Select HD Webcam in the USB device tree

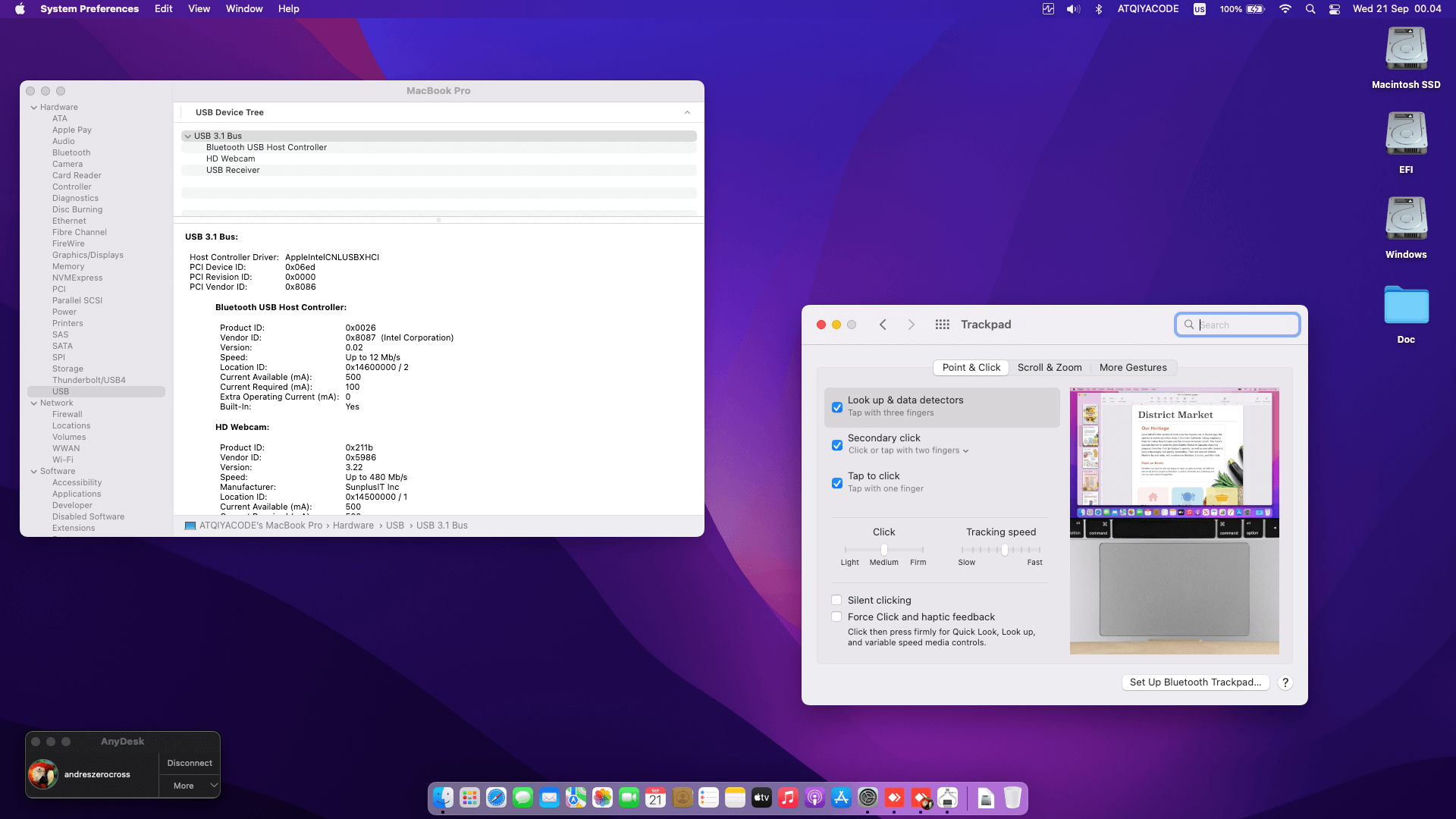pos(438,159)
